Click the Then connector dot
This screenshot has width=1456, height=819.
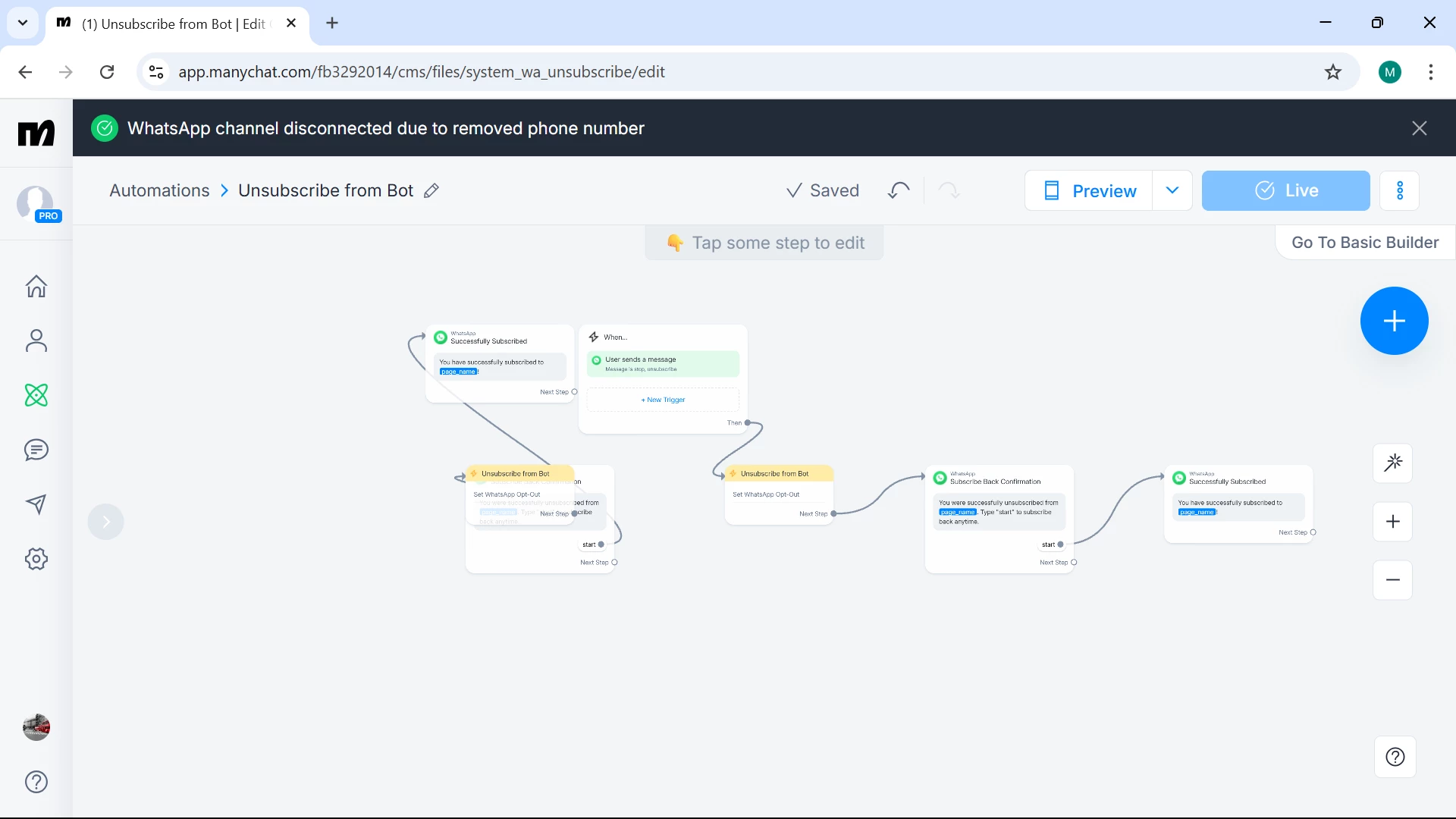[x=747, y=422]
